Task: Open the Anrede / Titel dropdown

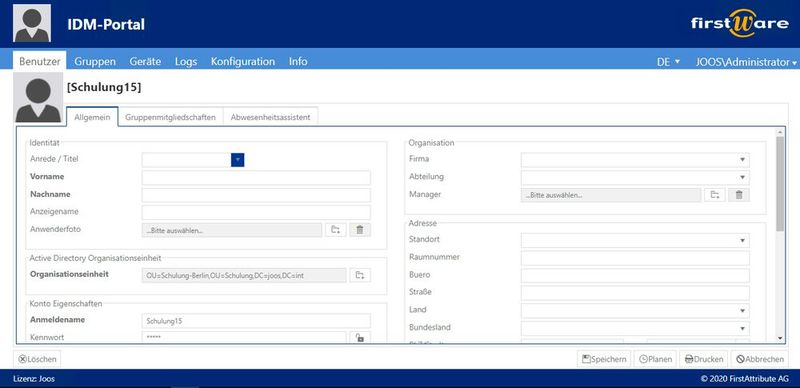Action: click(238, 160)
